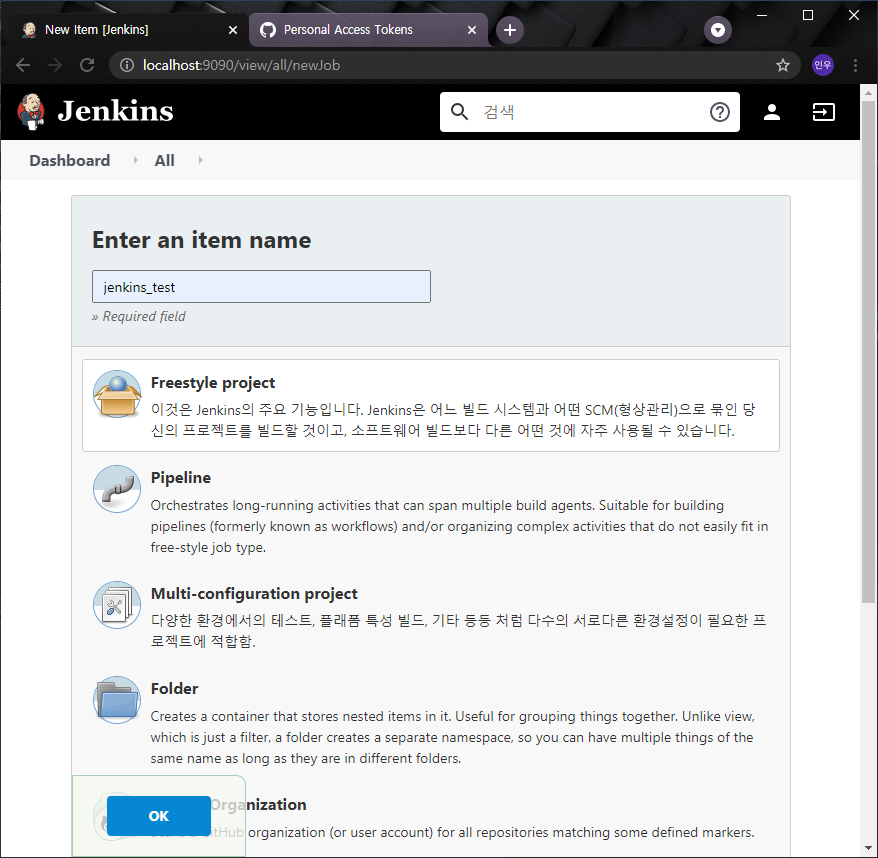
Task: Click the Jenkins butler logo icon
Action: coord(31,111)
